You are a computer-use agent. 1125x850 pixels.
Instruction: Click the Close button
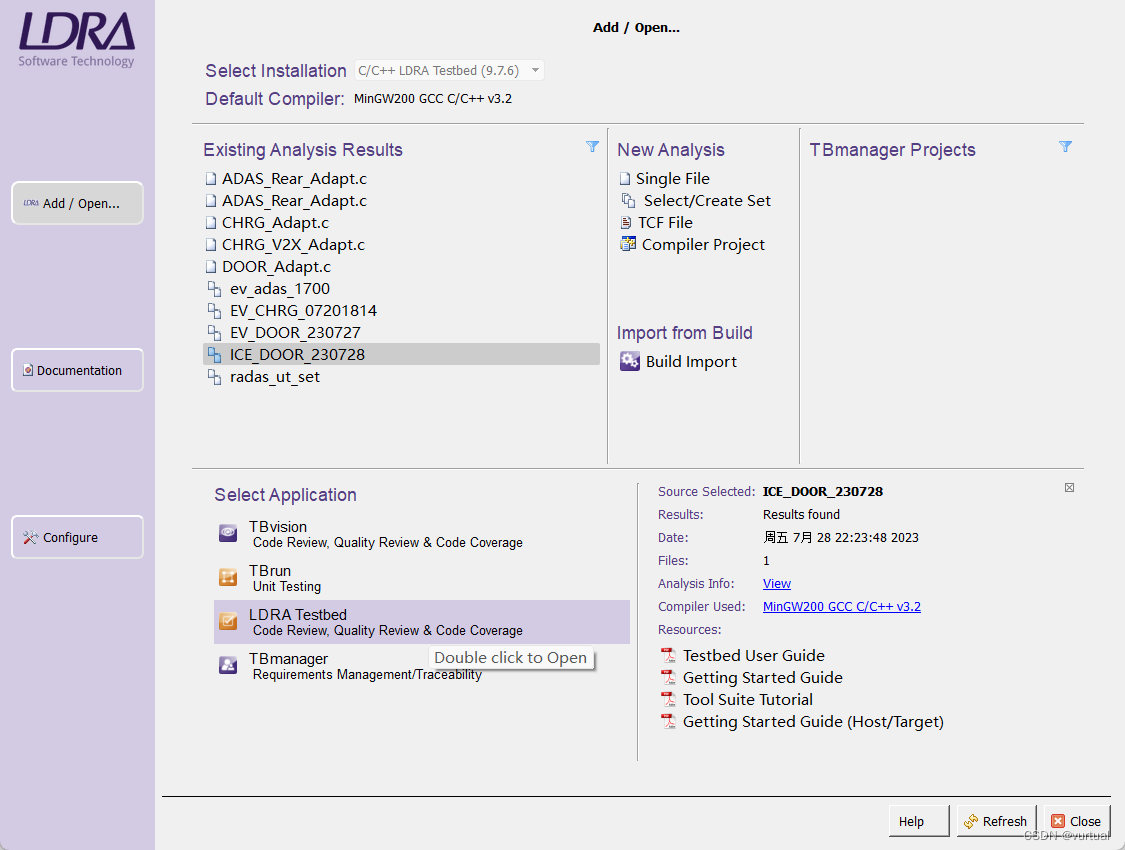tap(1077, 821)
